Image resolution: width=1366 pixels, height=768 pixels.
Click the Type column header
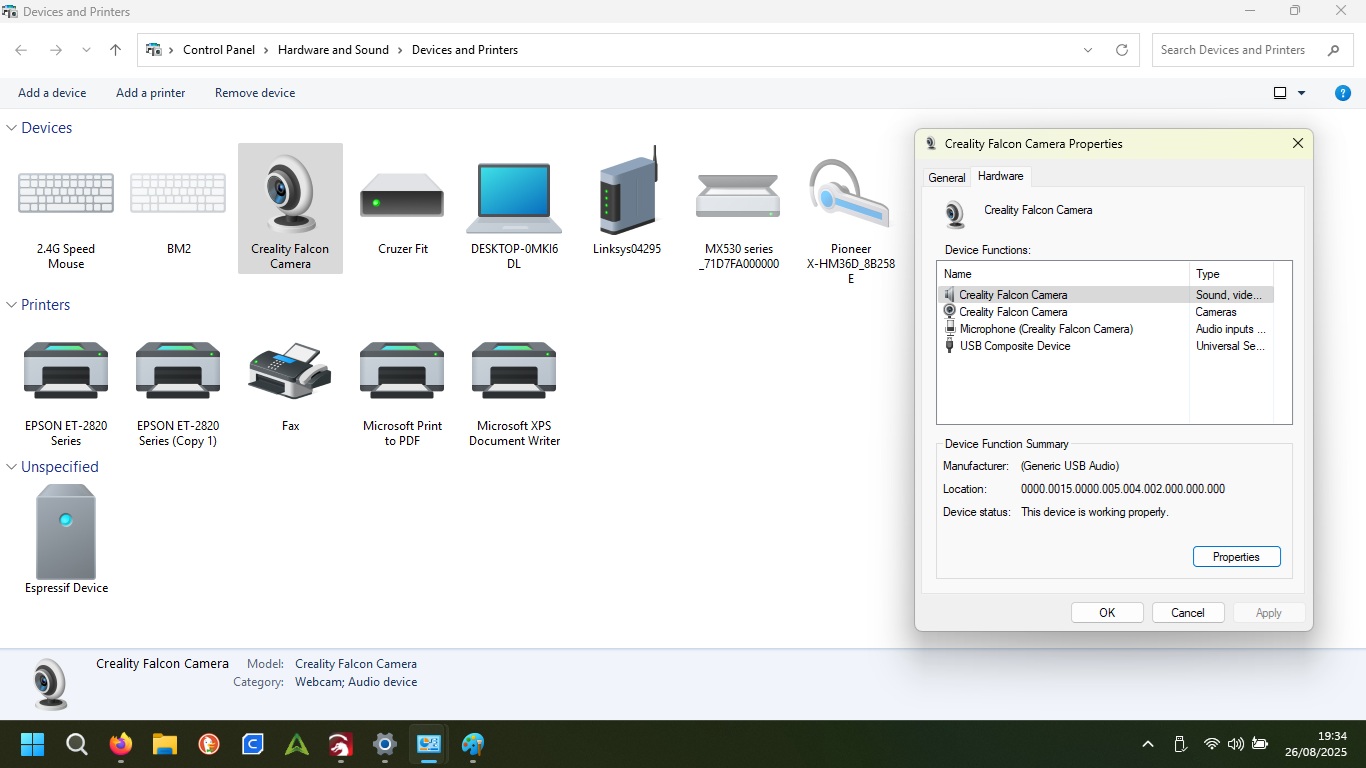[1231, 274]
